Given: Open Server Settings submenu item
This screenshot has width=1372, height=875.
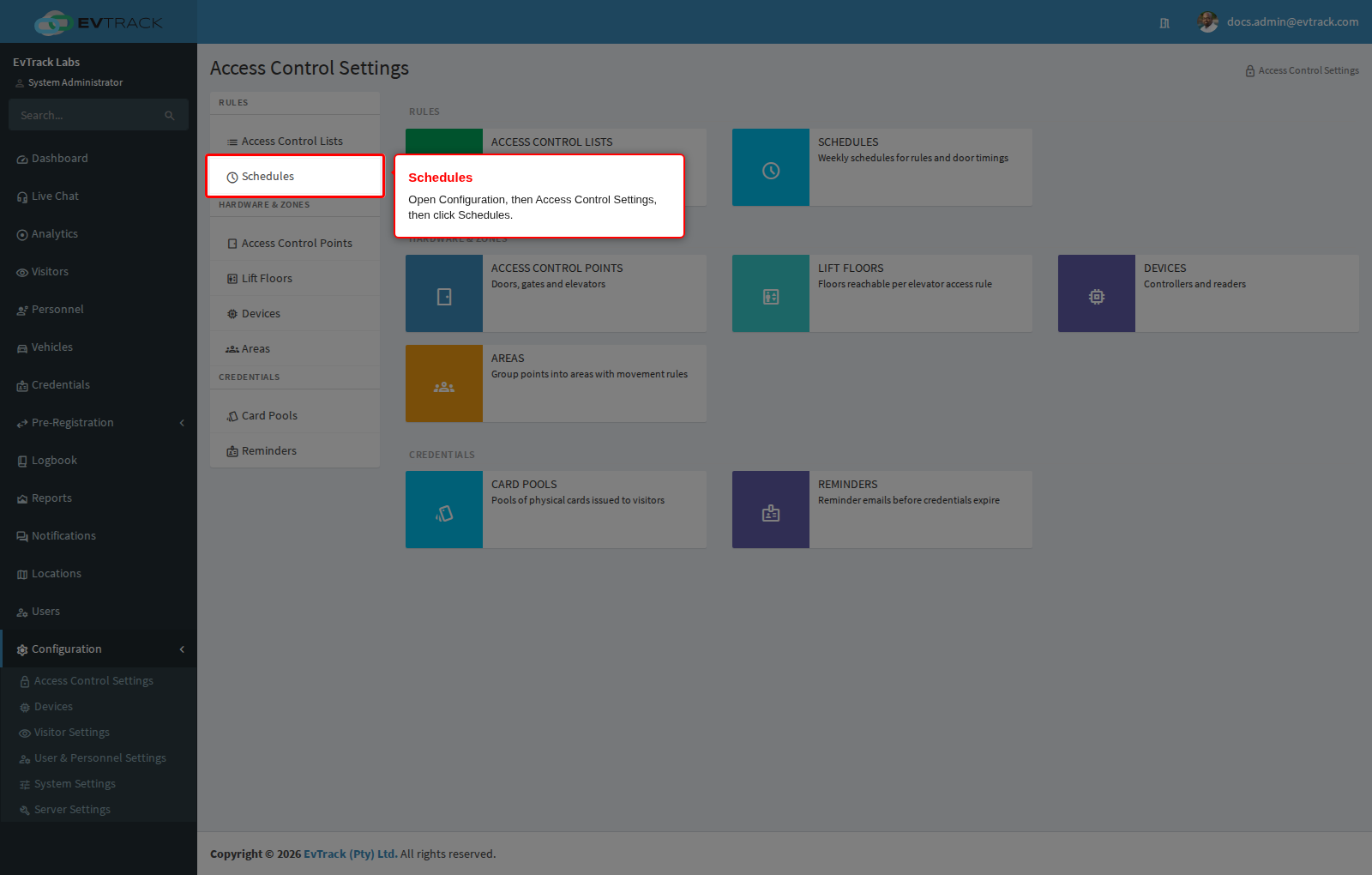Looking at the screenshot, I should point(99,810).
